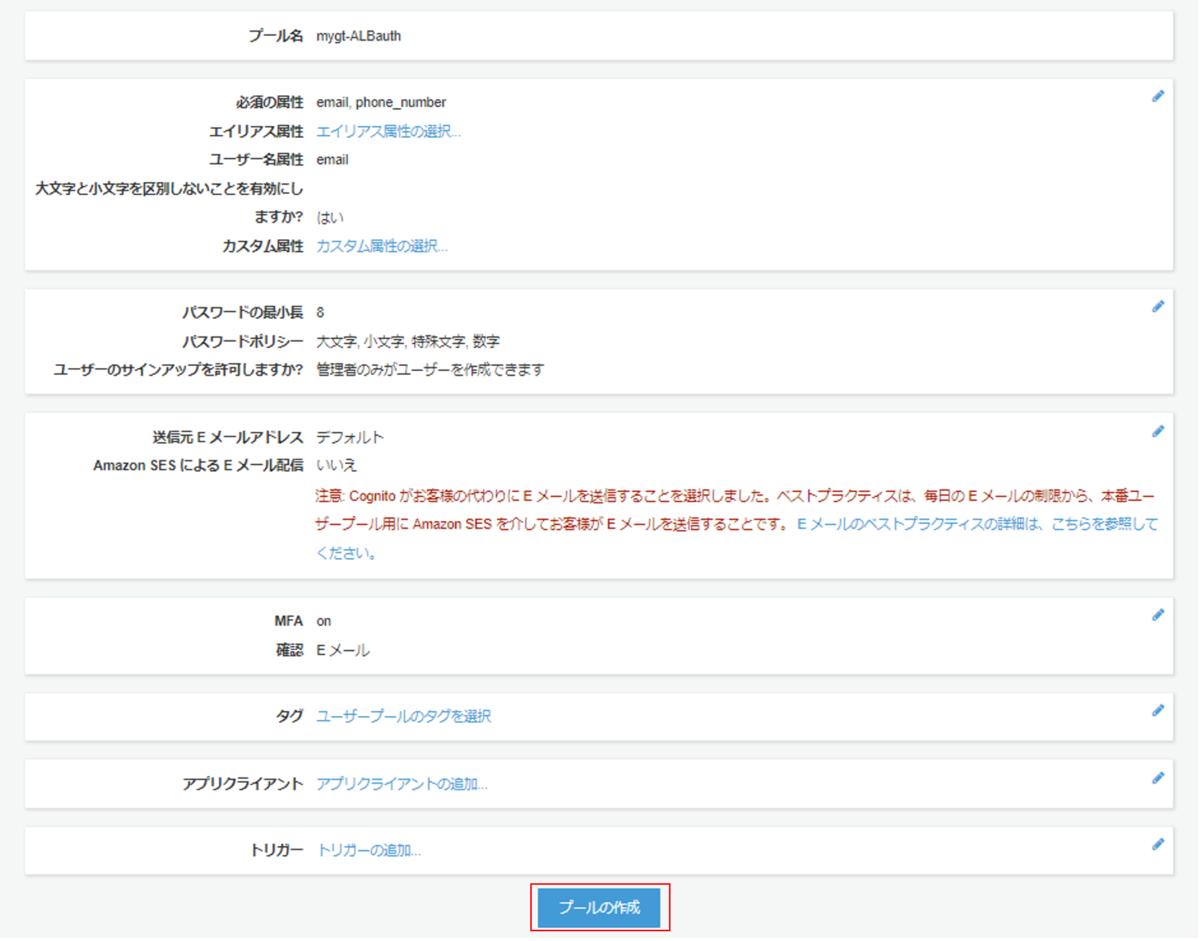
Task: Click the 送信元Eメールアドレス デフォルト value
Action: point(349,436)
